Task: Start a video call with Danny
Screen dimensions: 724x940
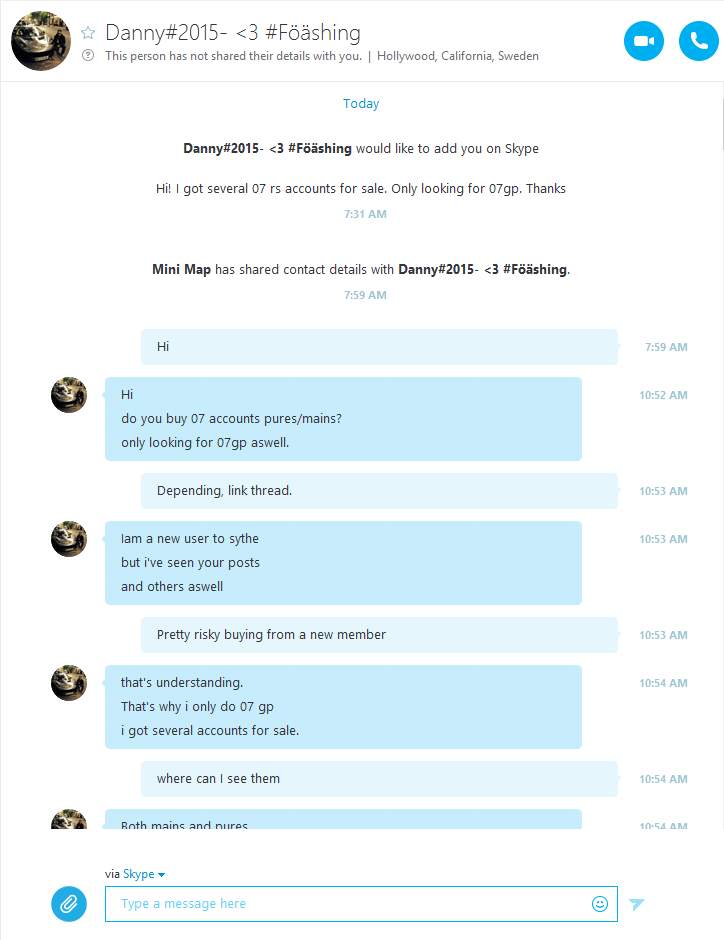Action: pos(644,41)
